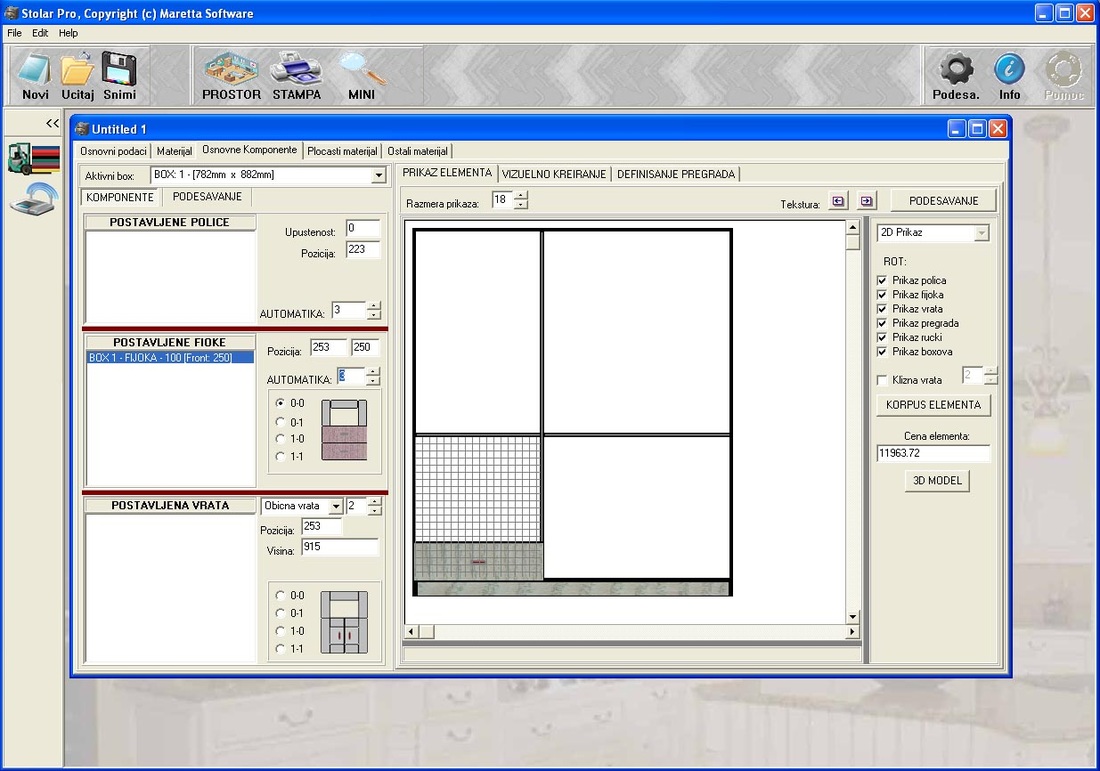
Task: Click the Upustenost input field
Action: click(x=362, y=229)
